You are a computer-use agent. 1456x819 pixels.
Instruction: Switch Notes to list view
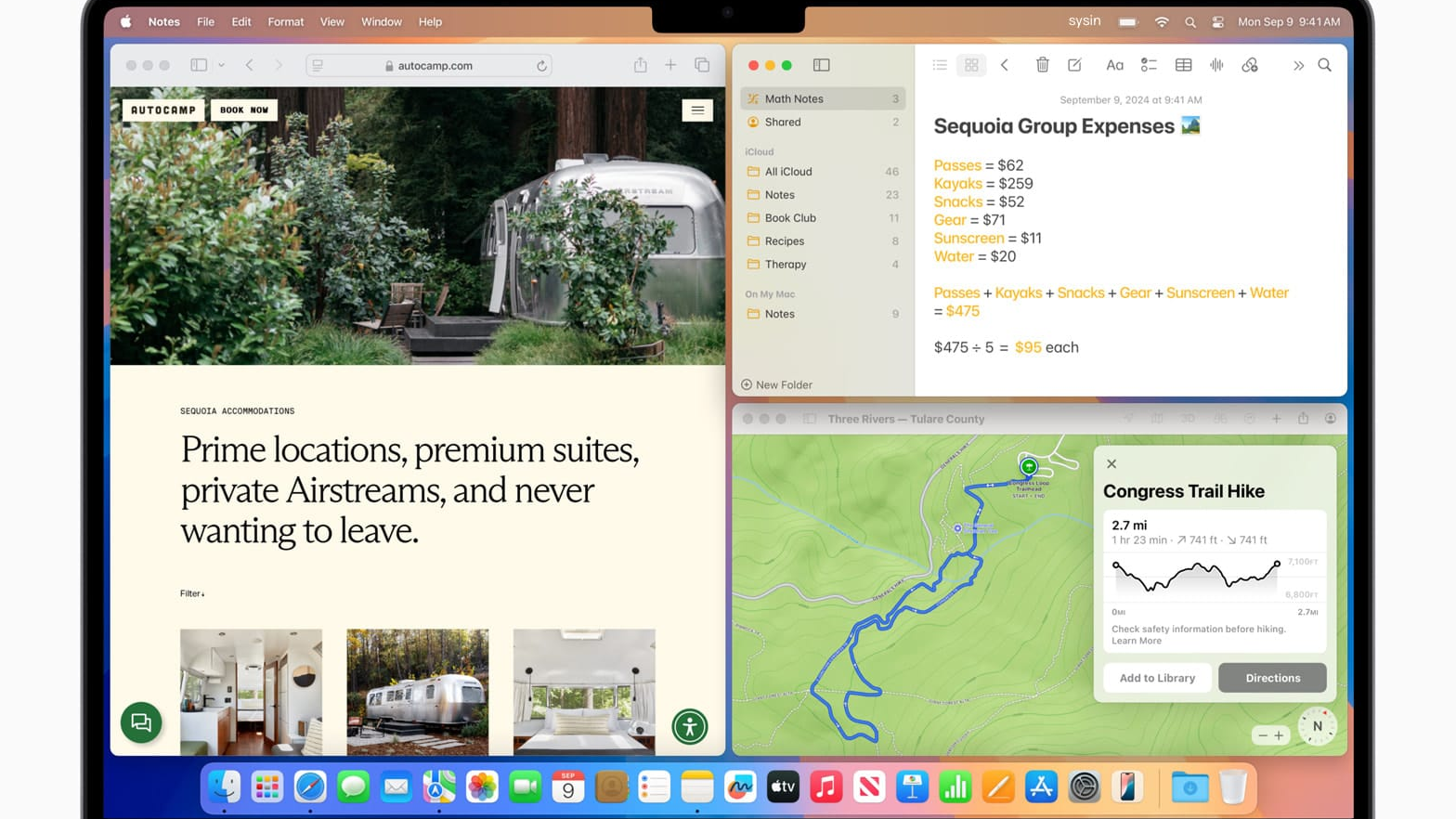click(940, 65)
